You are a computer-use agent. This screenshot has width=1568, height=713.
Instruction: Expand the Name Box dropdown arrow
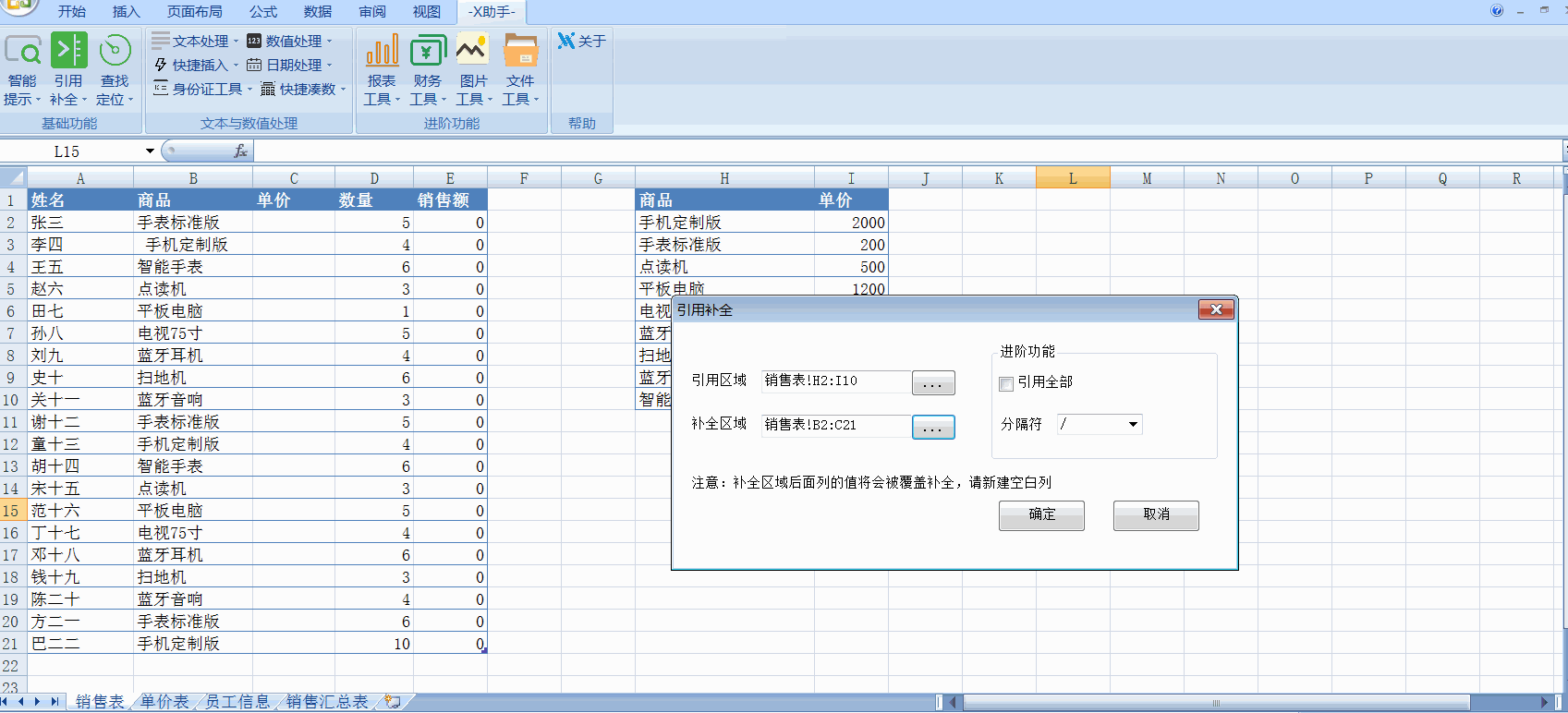point(150,151)
